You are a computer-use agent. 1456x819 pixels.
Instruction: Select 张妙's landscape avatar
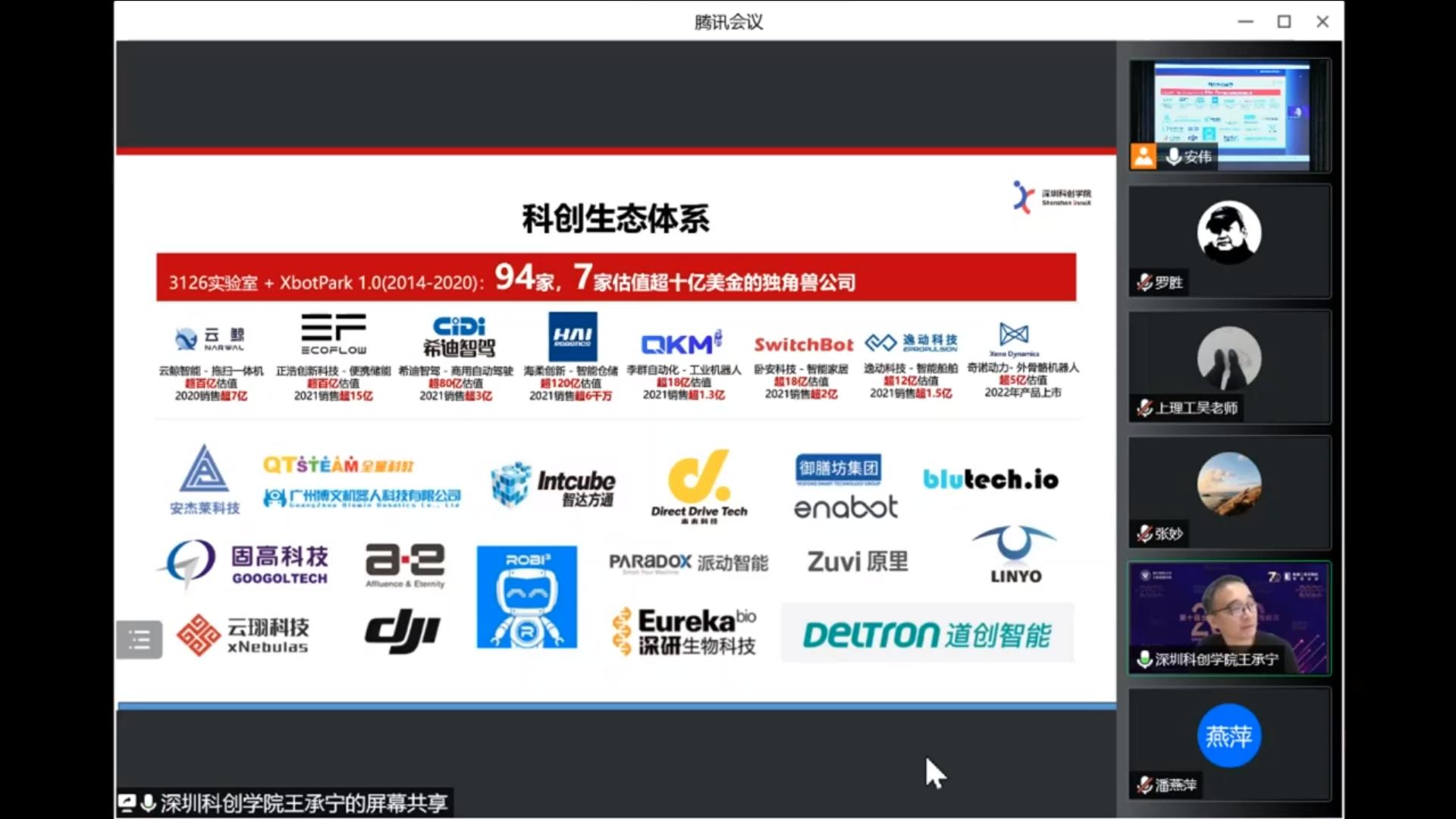coord(1228,484)
